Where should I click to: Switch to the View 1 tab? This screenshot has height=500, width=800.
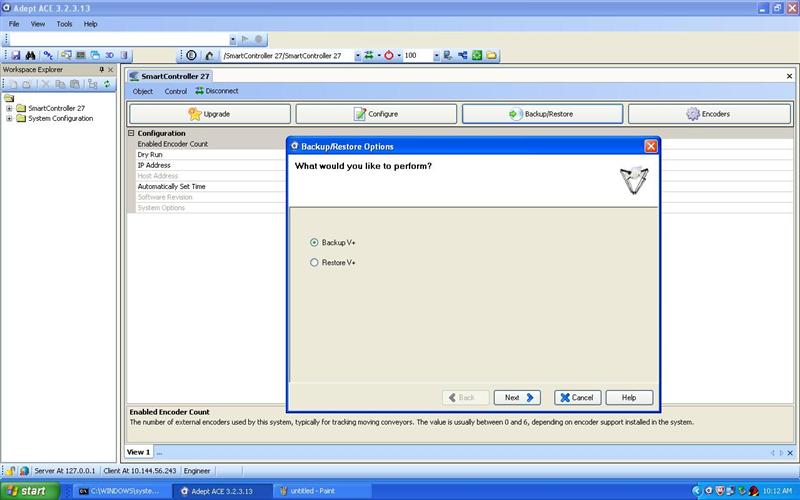[x=138, y=452]
